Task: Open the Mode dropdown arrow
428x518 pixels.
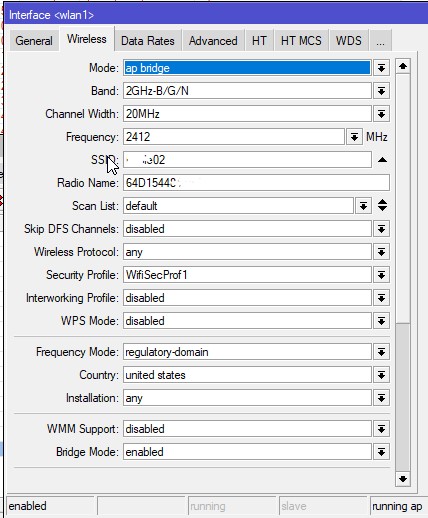Action: (381, 68)
